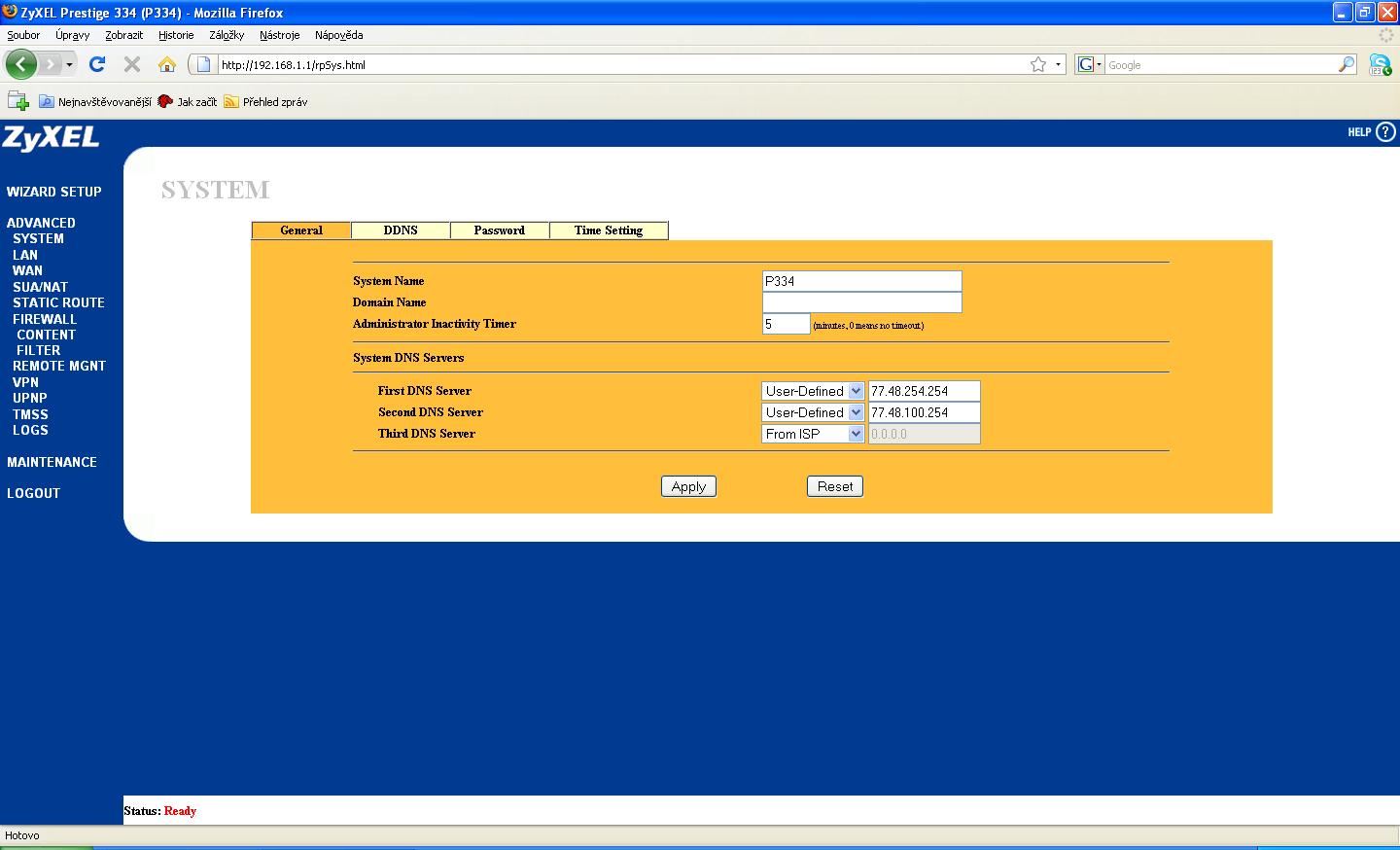Click the ZyXEL Help question mark icon
Viewport: 1400px width, 850px height.
tap(1386, 132)
